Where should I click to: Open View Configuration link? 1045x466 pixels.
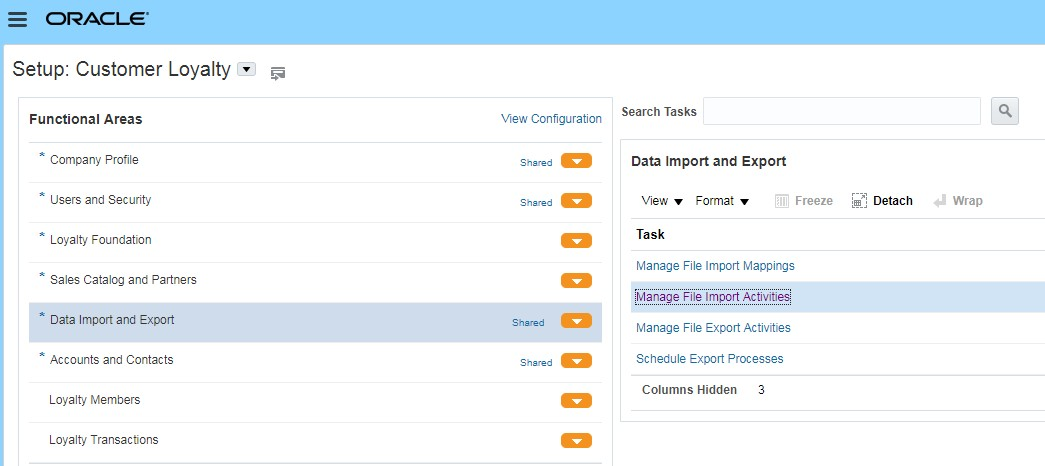[x=551, y=119]
